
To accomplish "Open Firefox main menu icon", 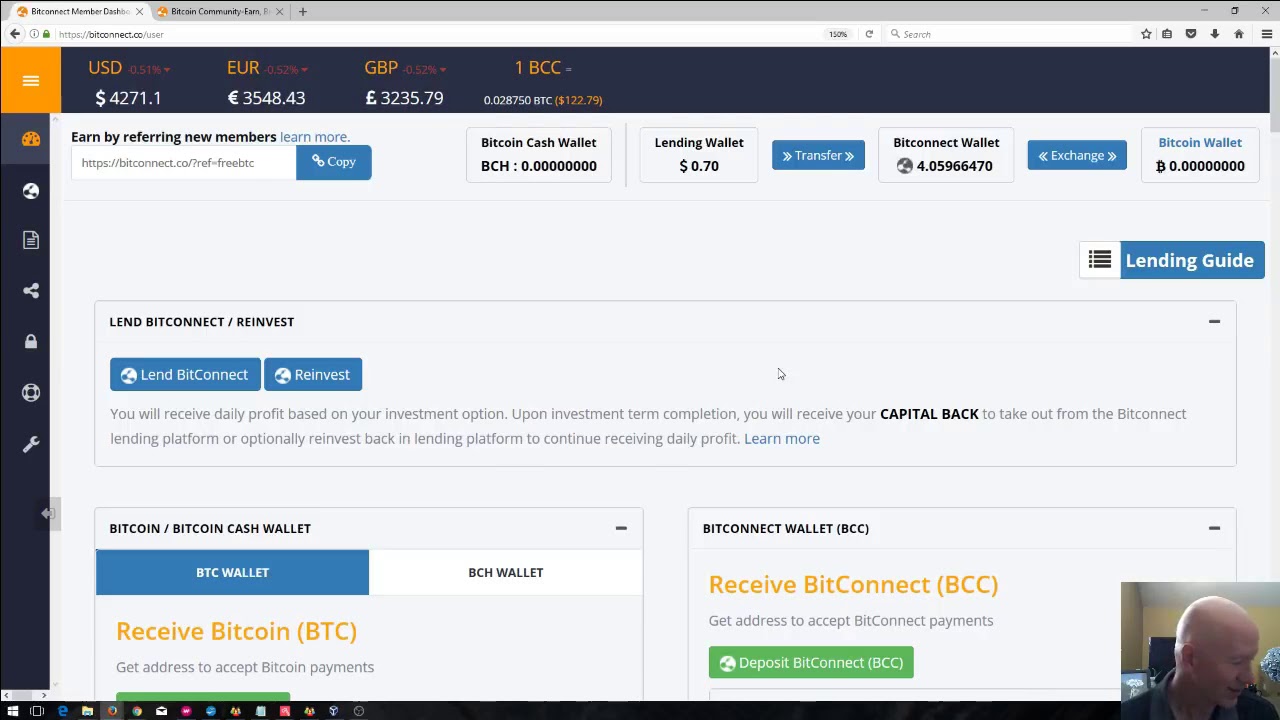I will (1266, 34).
